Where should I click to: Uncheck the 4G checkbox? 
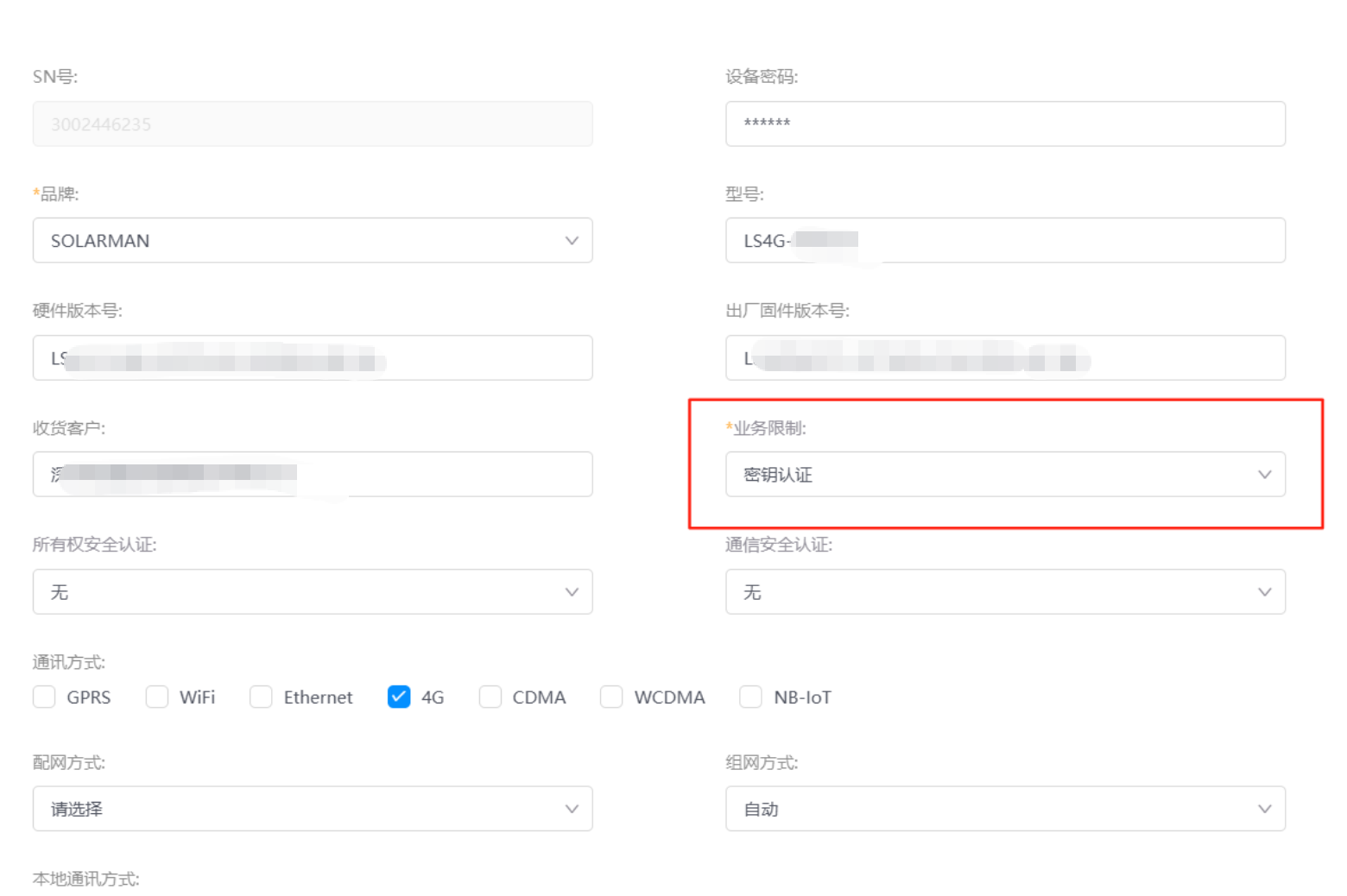tap(399, 697)
